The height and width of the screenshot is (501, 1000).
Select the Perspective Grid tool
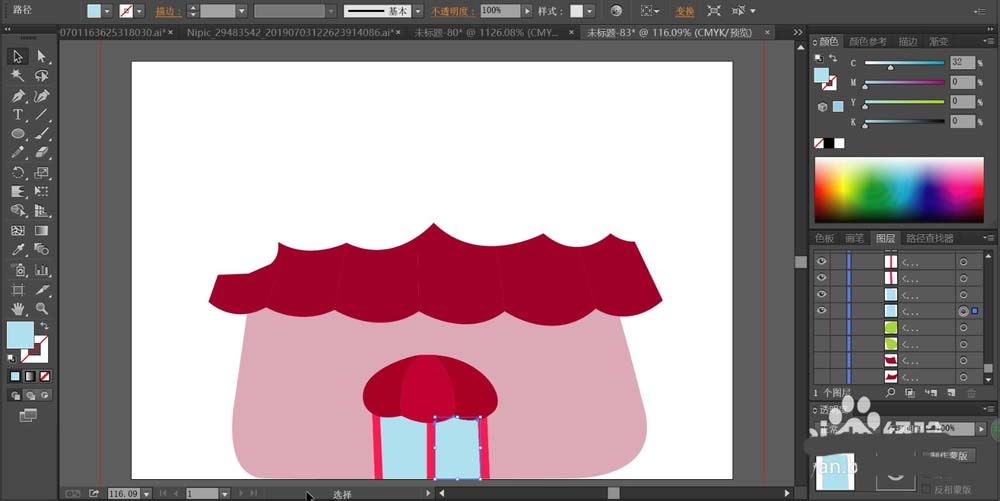click(x=42, y=211)
